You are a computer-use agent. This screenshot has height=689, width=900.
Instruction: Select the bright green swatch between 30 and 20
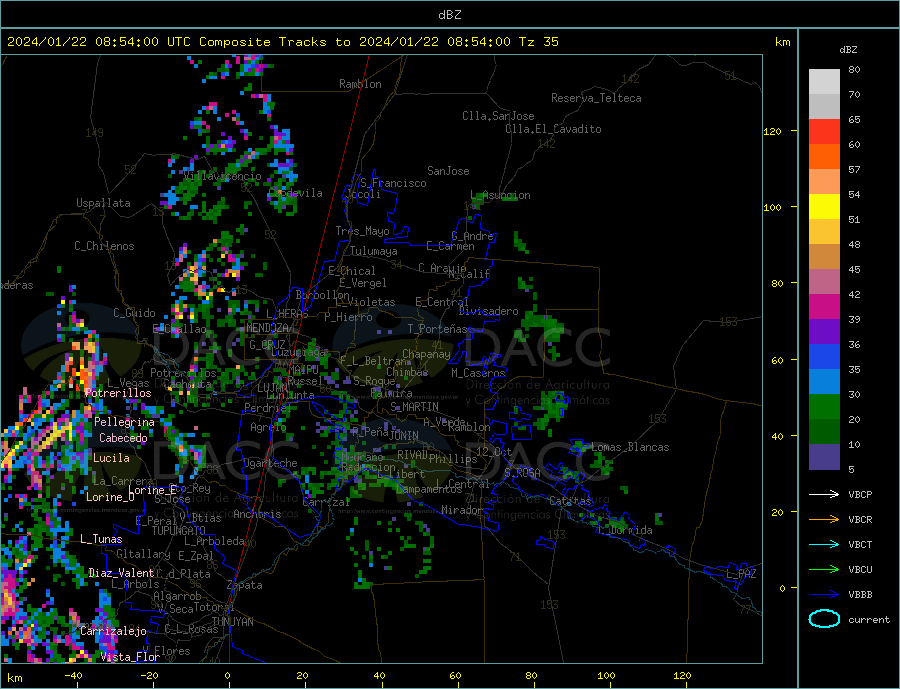[824, 407]
